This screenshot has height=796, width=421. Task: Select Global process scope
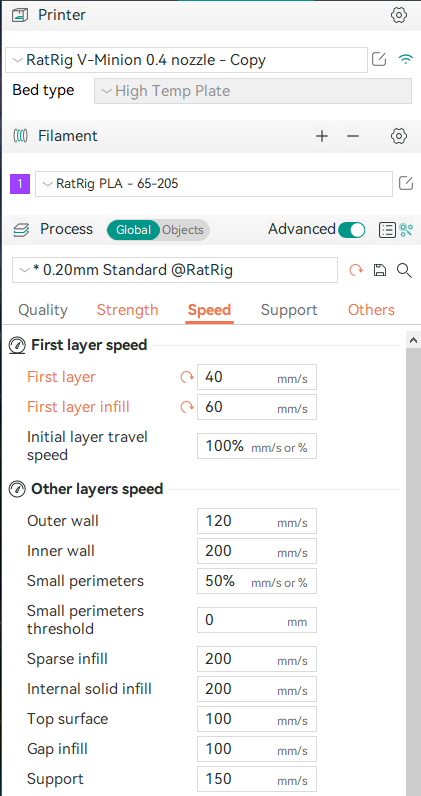point(133,230)
